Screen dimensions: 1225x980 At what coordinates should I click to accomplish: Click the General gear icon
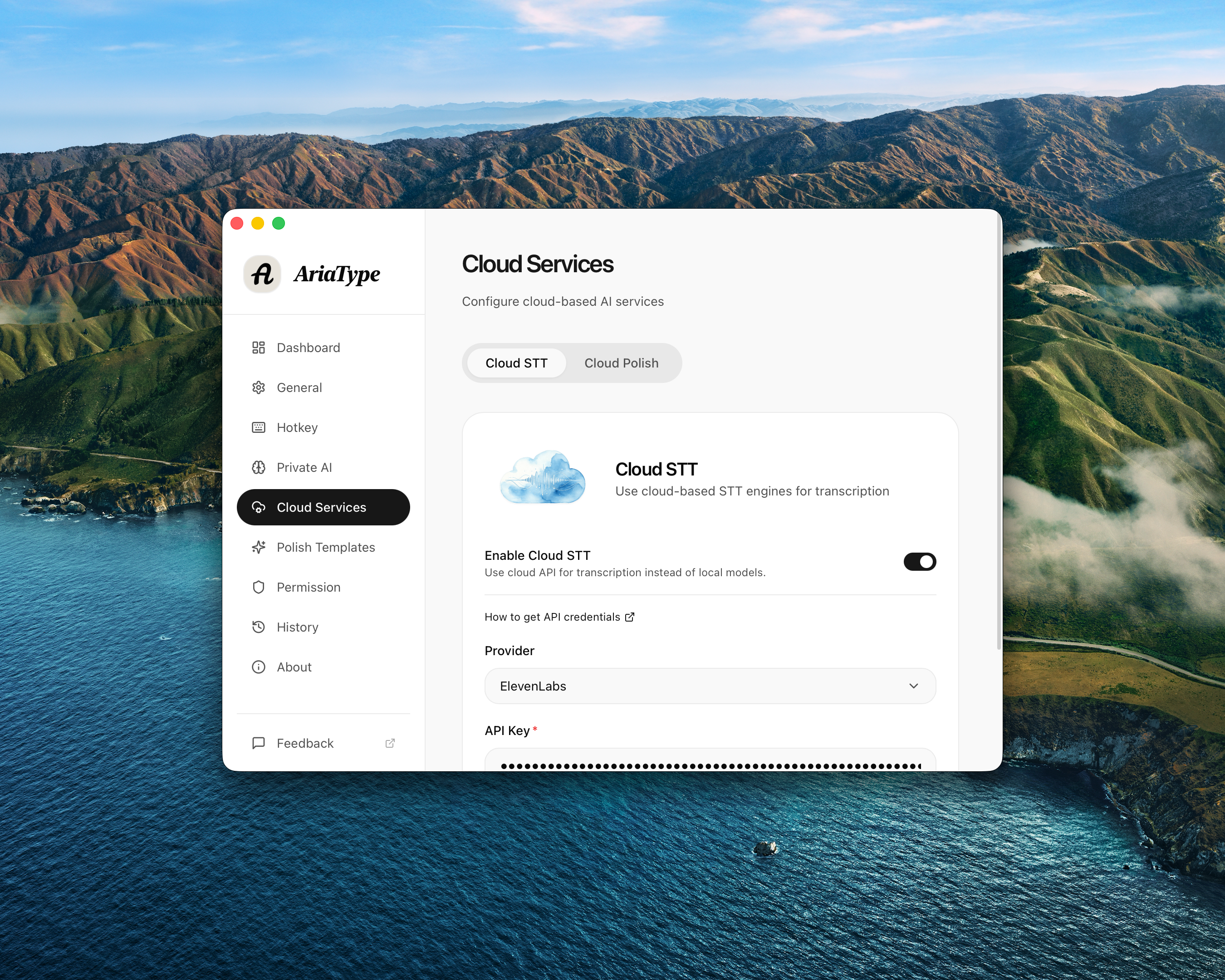(x=259, y=387)
